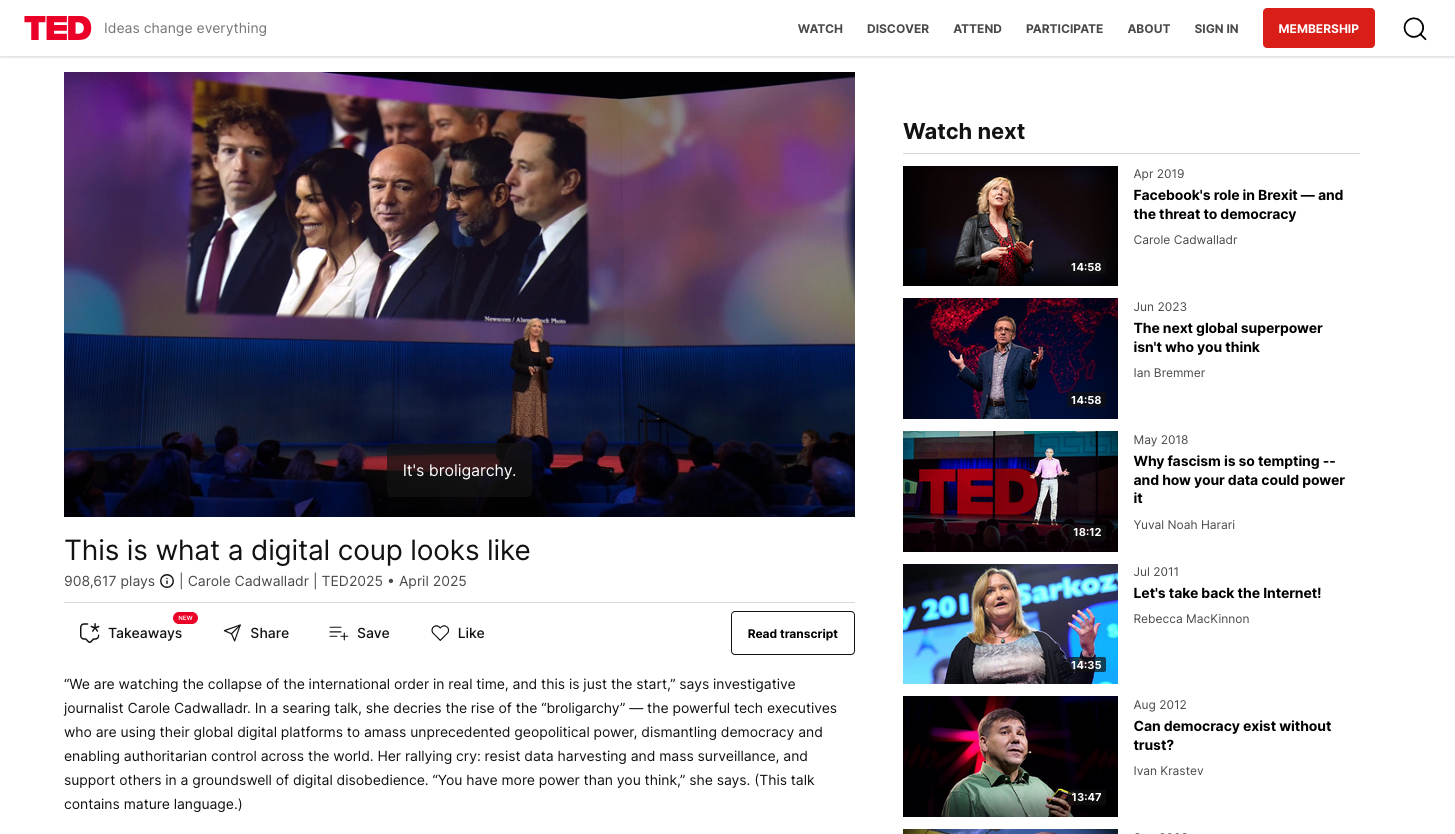Open search with the magnifier icon
The image size is (1455, 834).
coord(1415,28)
